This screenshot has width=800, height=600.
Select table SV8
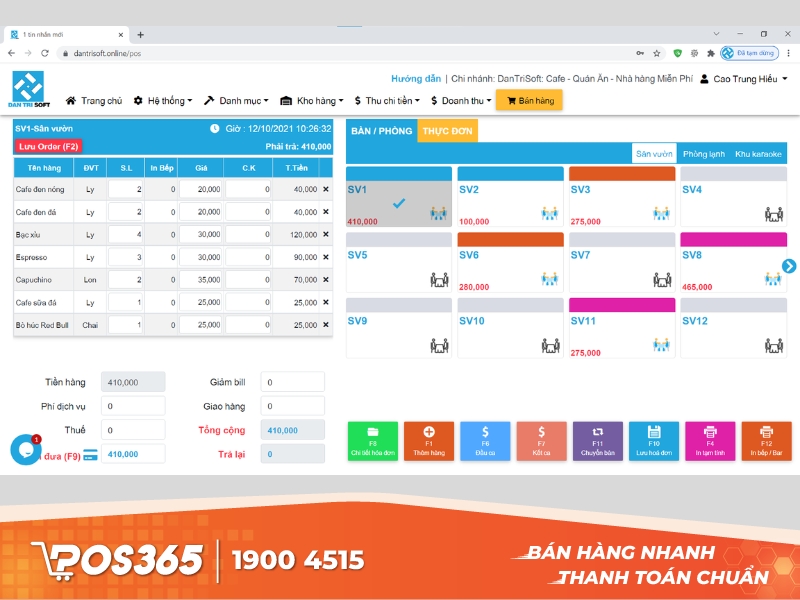[x=733, y=262]
